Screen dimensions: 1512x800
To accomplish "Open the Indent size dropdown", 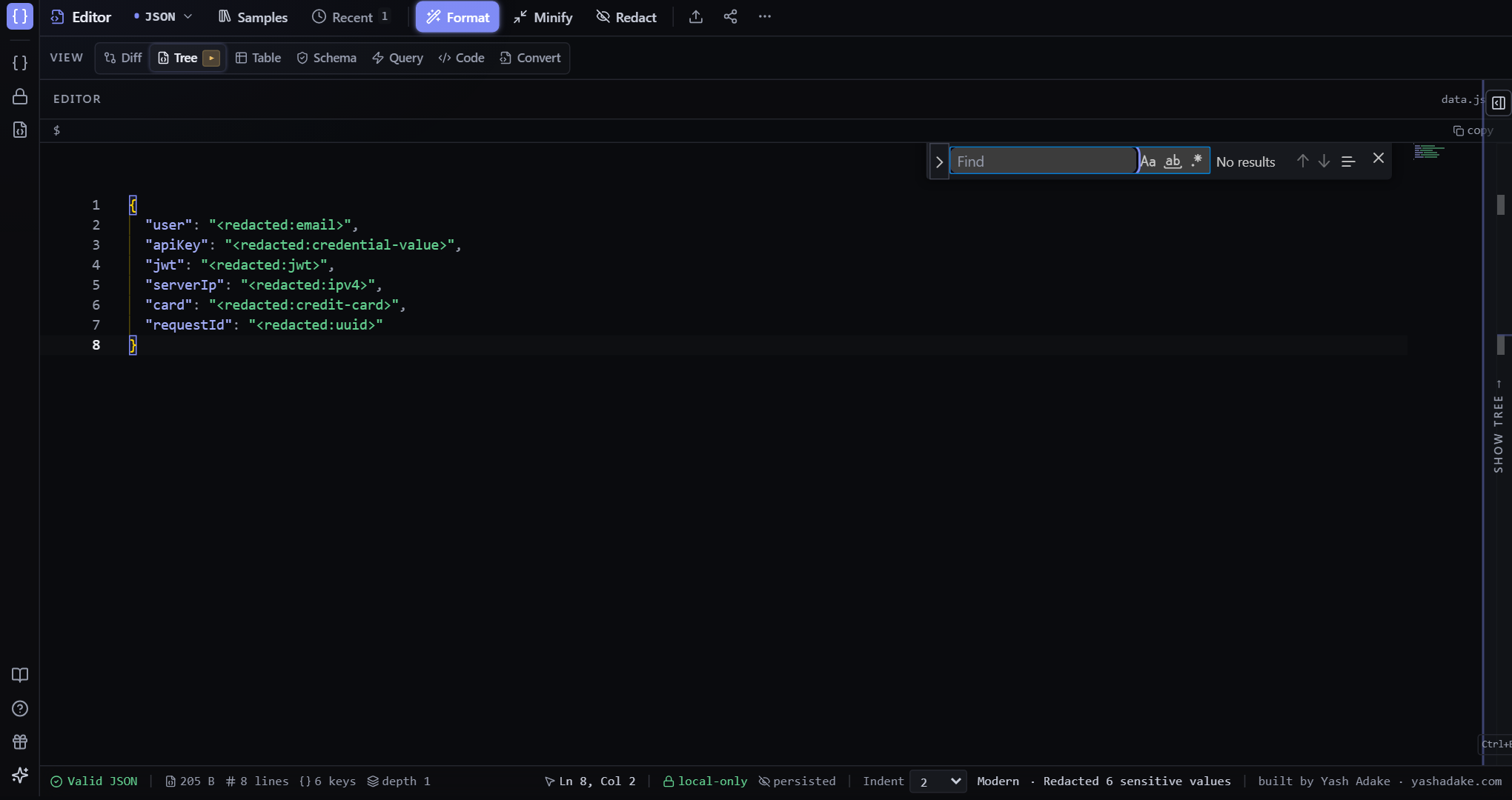I will coord(938,781).
